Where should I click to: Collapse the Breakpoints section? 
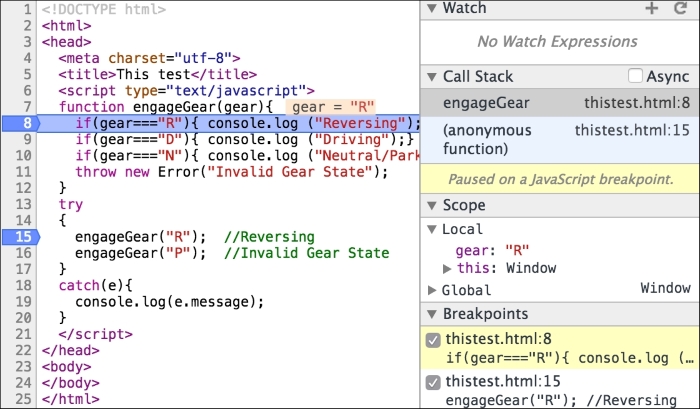coord(432,314)
